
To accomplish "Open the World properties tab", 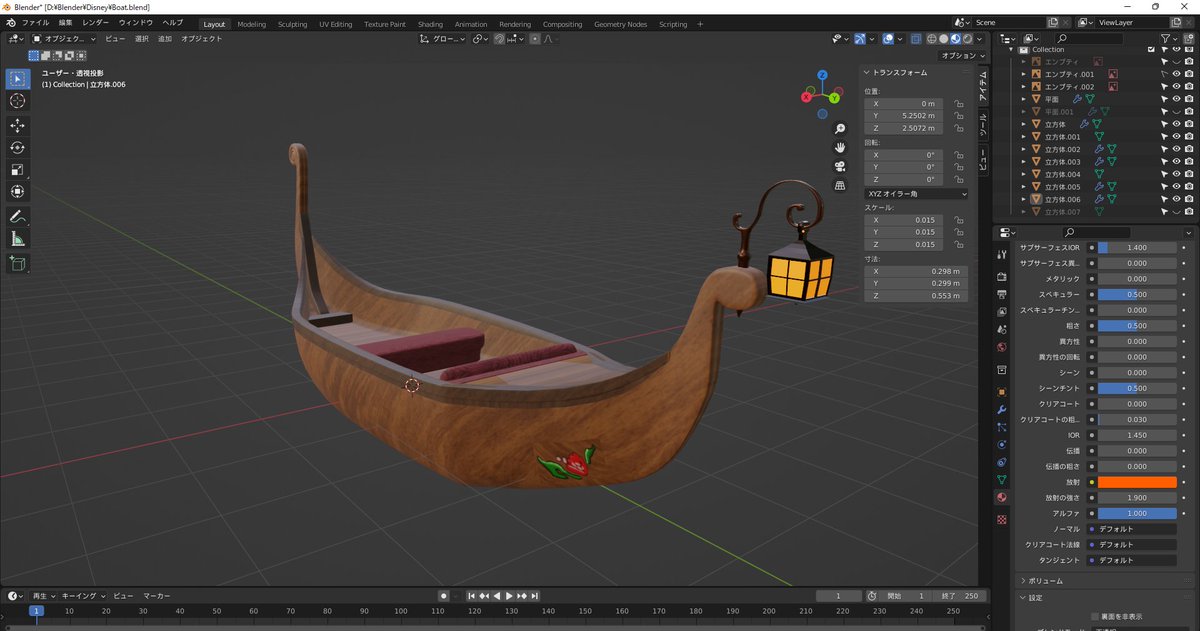I will pos(1002,347).
